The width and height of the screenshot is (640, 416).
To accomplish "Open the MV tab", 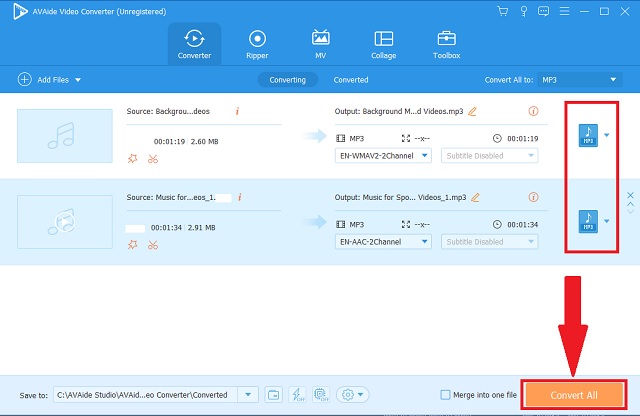I will pos(320,44).
